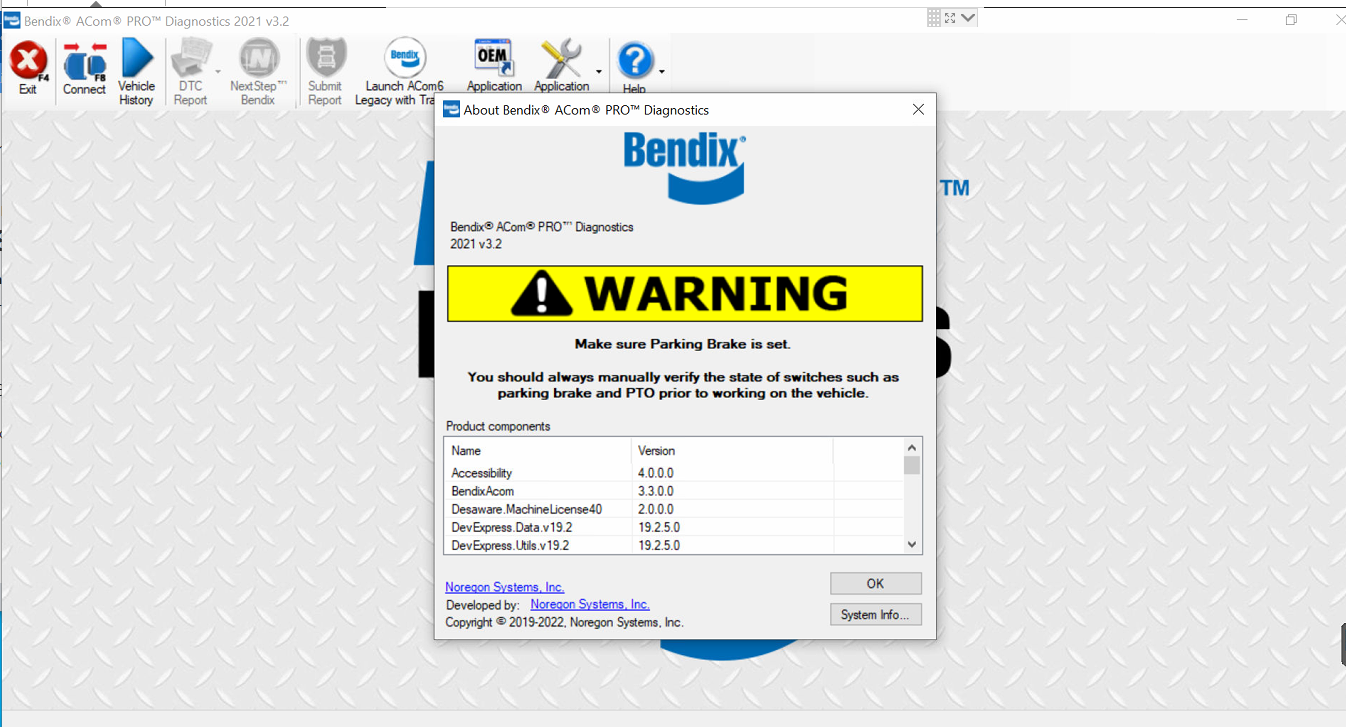
Task: Restore the main Bendix window size
Action: click(x=1291, y=20)
